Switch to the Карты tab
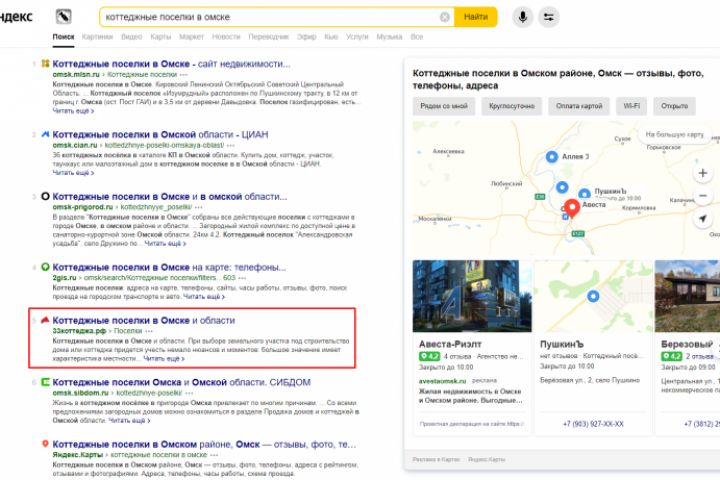 (161, 37)
